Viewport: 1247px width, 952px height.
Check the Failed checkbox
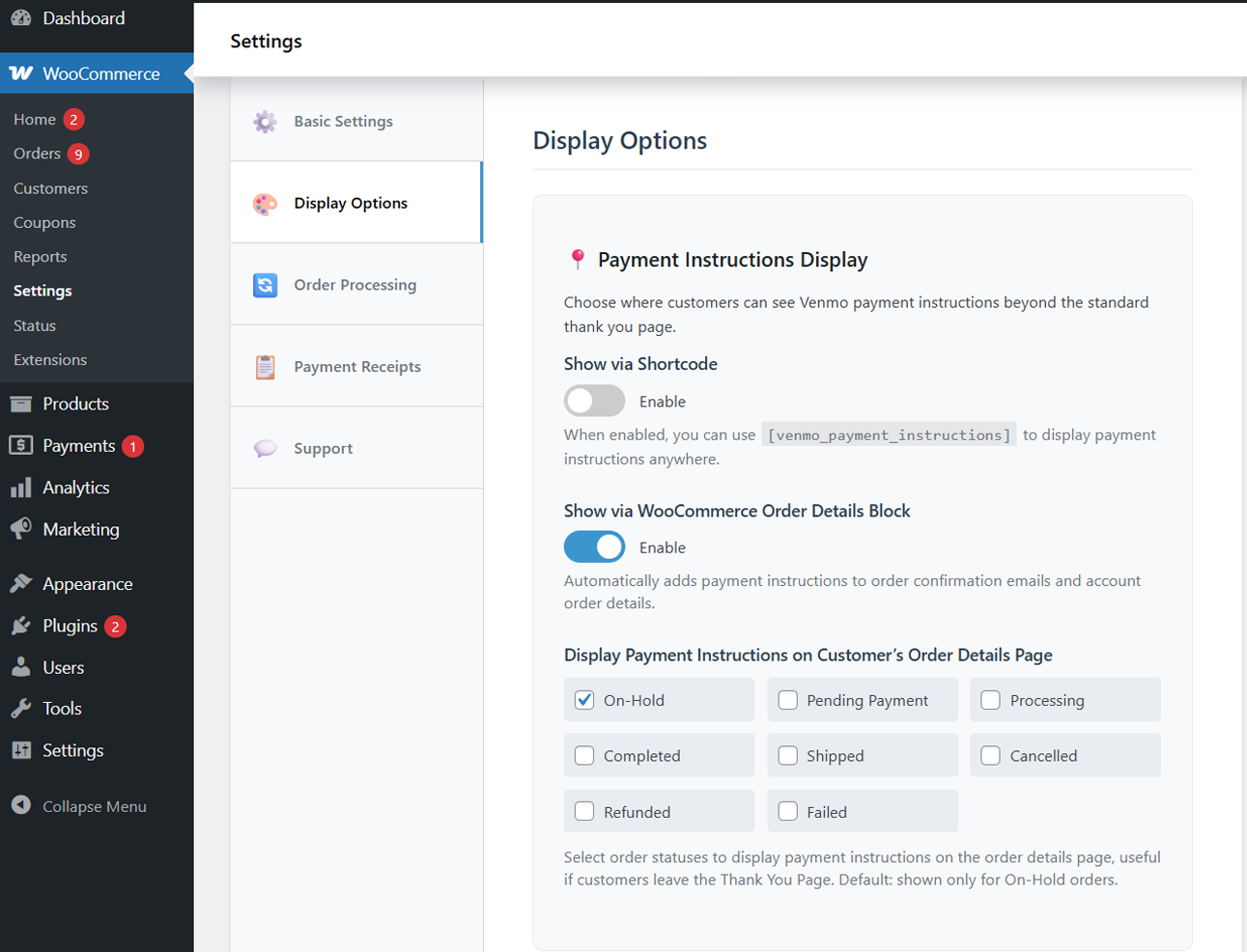pos(788,812)
